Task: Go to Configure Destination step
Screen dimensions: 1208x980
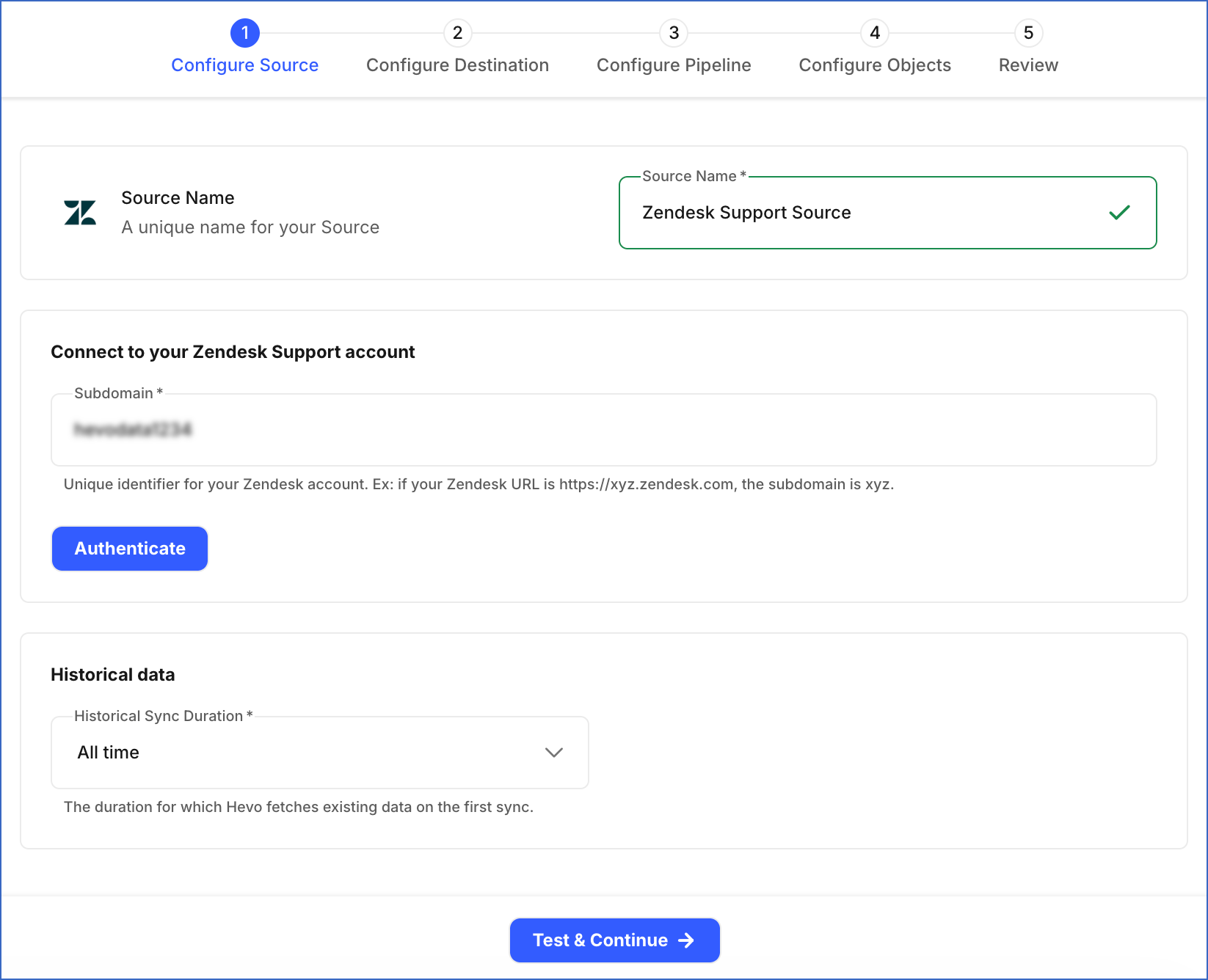Action: [457, 65]
